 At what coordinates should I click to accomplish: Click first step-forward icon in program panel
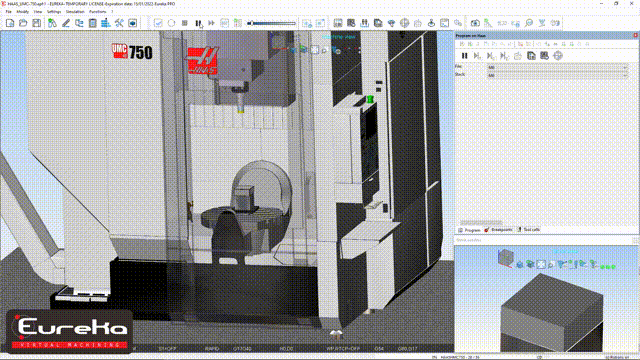click(x=478, y=56)
